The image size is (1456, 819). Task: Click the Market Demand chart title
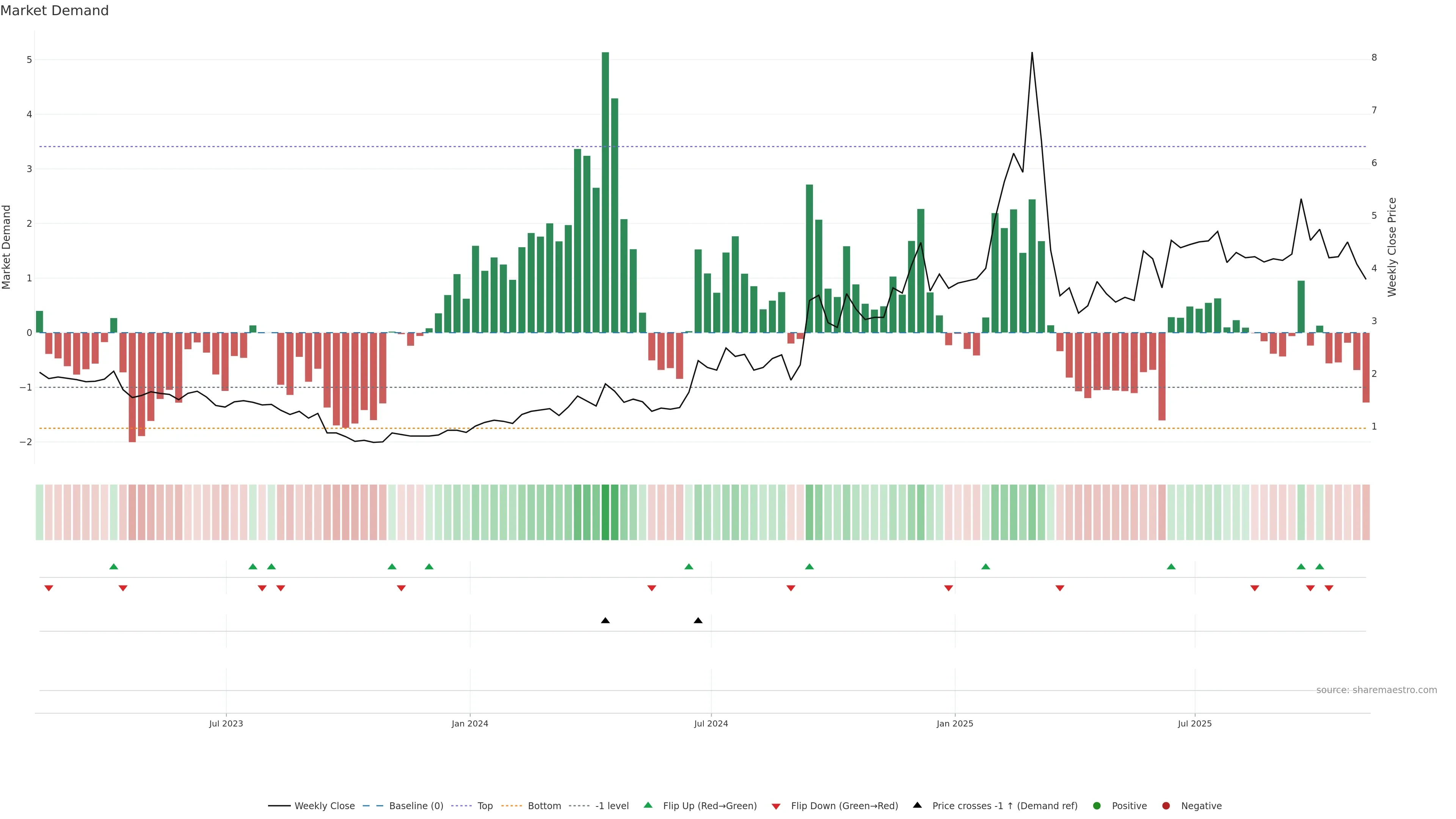54,11
